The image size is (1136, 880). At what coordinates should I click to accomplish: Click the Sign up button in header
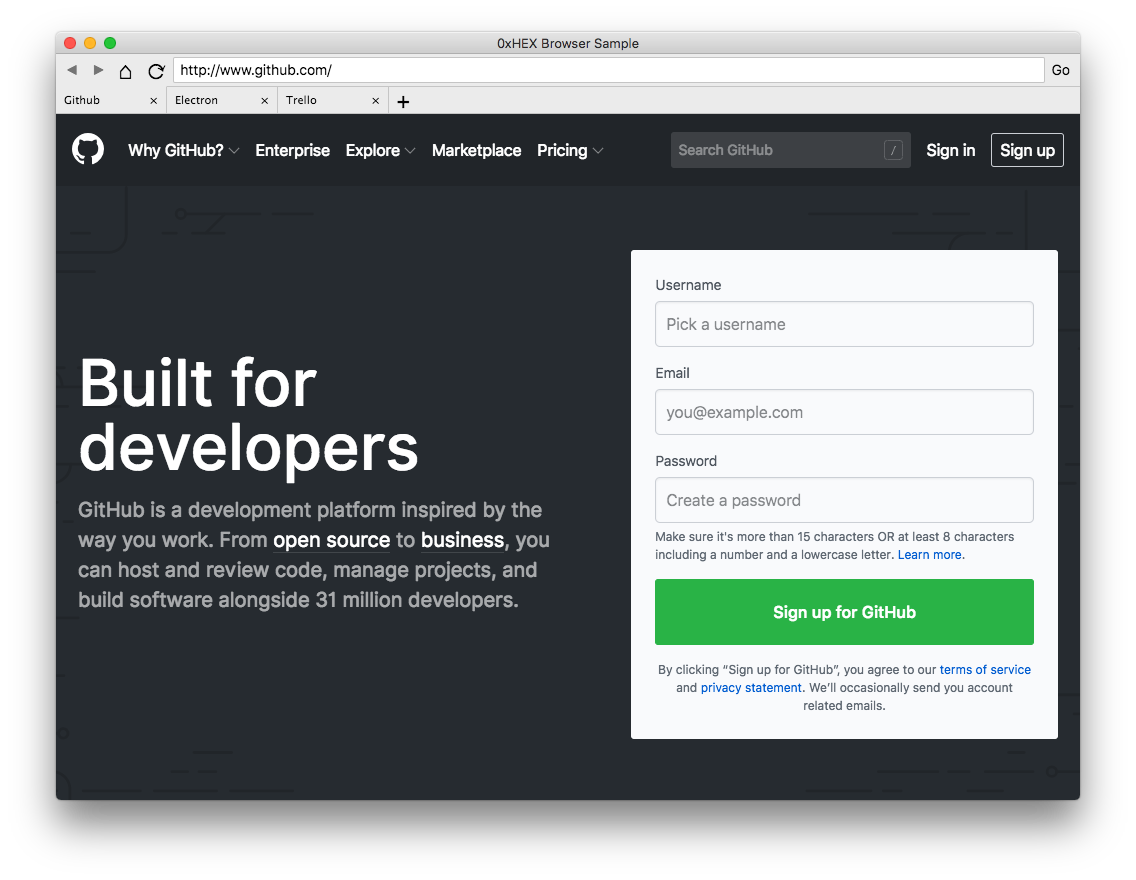click(1027, 150)
